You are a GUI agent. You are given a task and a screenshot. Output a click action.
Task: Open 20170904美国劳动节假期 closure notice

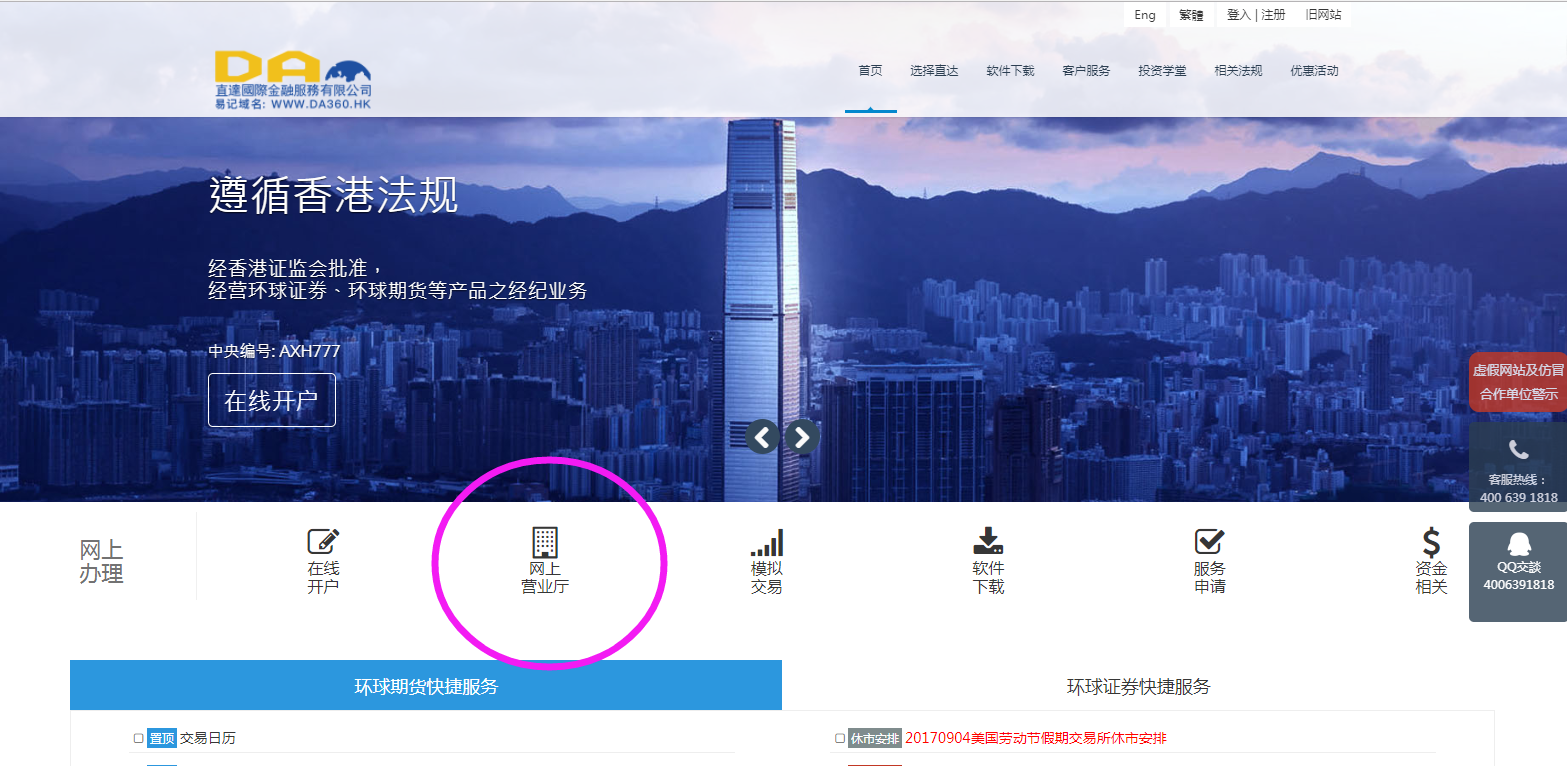pyautogui.click(x=1036, y=738)
